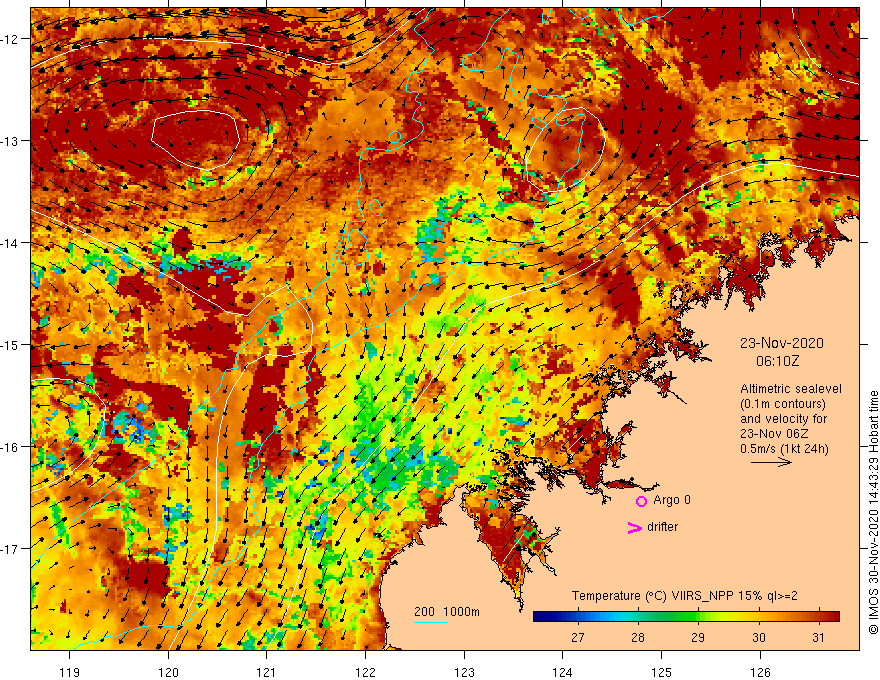This screenshot has height=680, width=880.
Task: Click the '200 1000m' bathymetry label
Action: click(x=447, y=612)
